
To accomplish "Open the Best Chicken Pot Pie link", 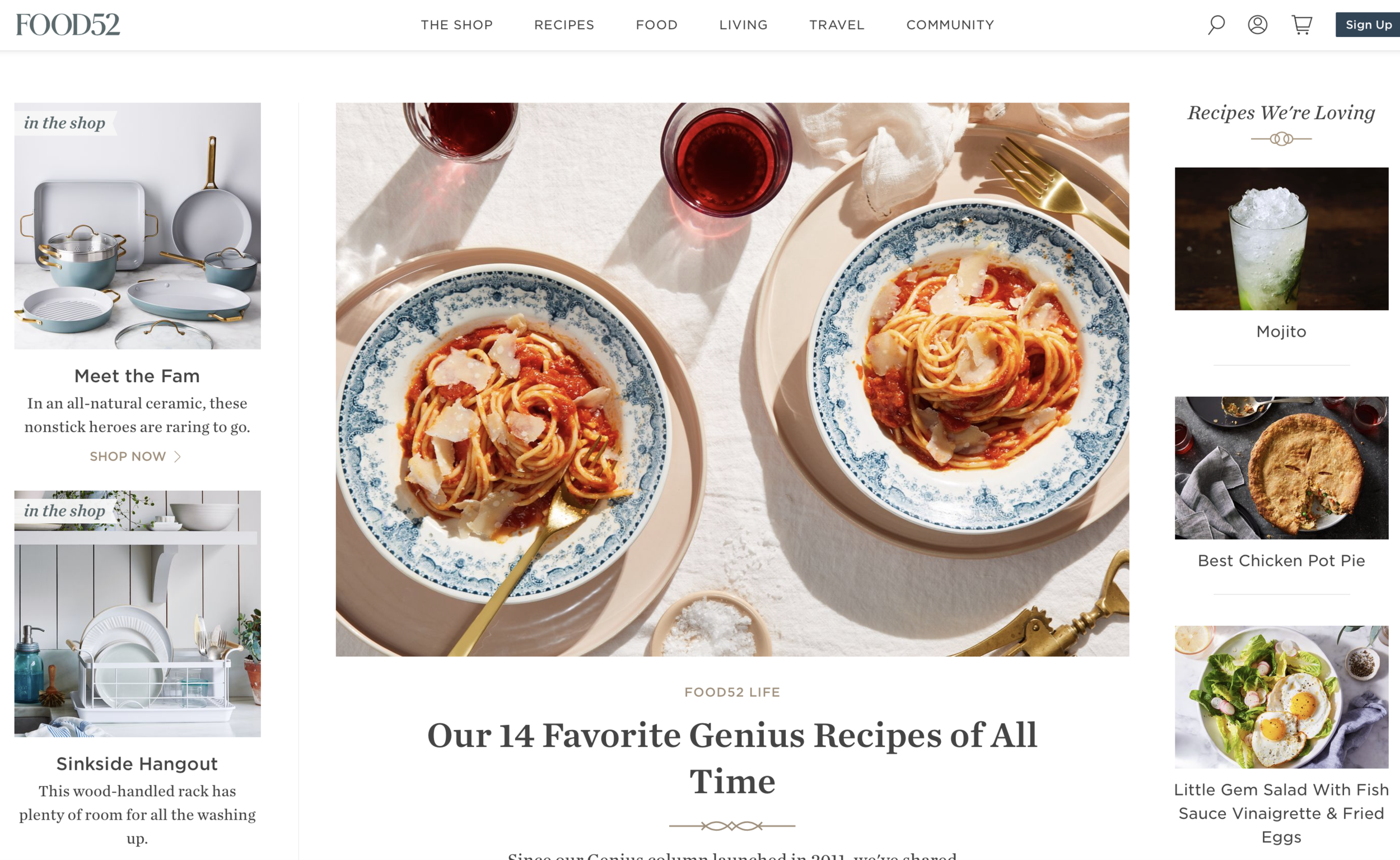I will pyautogui.click(x=1281, y=561).
